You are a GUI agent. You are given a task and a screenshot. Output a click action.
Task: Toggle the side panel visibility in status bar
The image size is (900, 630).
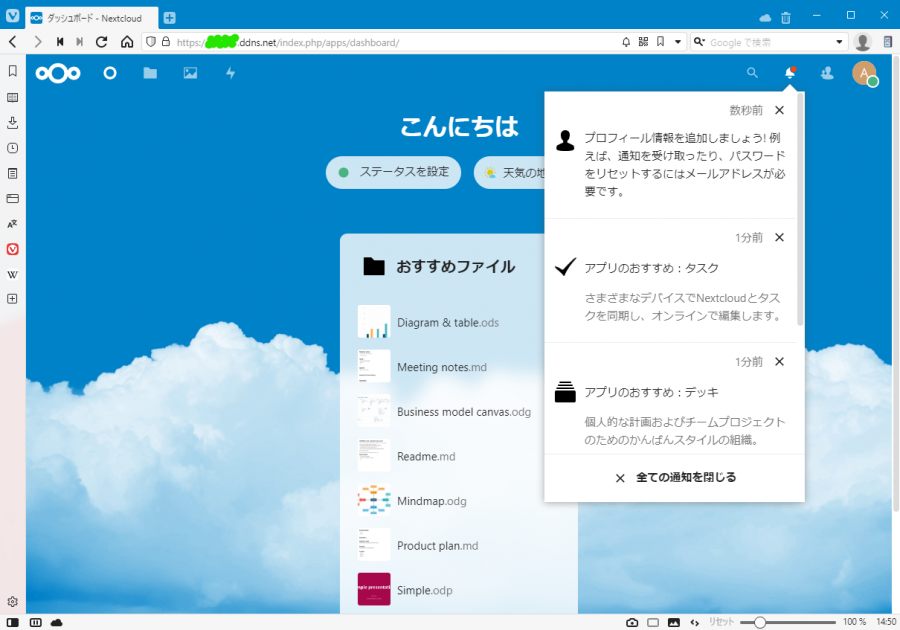tap(13, 622)
